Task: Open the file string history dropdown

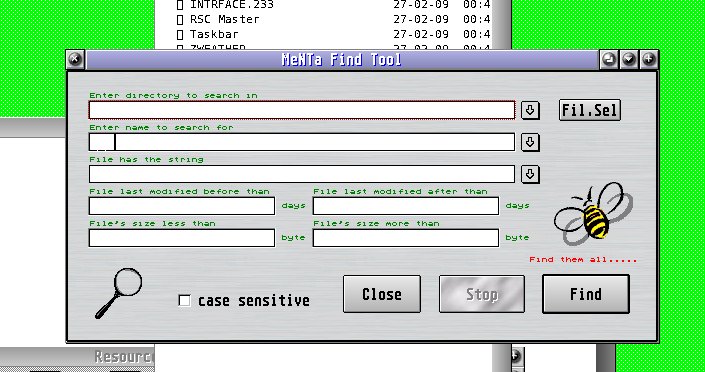Action: click(530, 174)
